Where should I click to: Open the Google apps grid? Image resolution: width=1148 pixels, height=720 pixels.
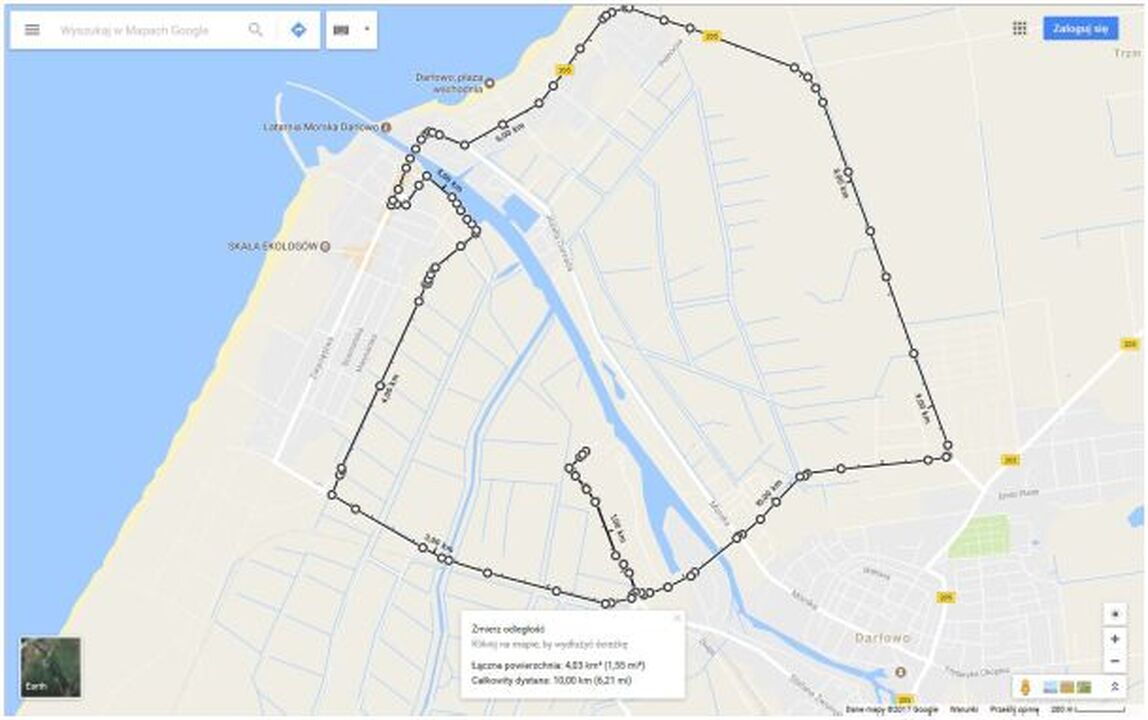click(1019, 29)
